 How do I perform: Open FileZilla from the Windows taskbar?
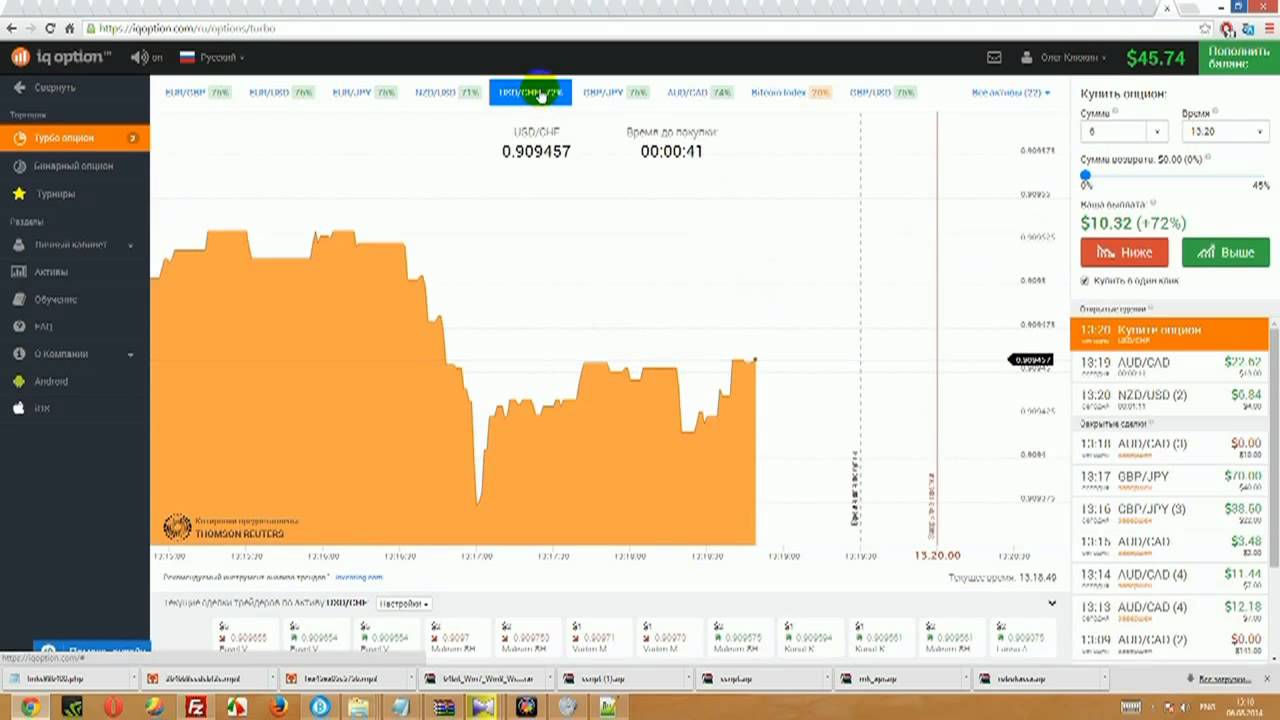coord(196,707)
